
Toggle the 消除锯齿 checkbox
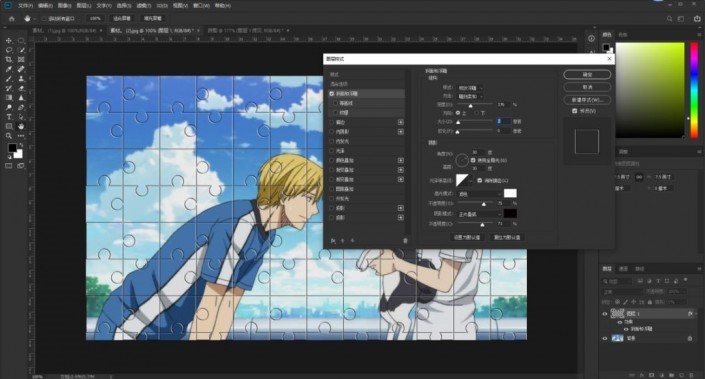[480, 180]
